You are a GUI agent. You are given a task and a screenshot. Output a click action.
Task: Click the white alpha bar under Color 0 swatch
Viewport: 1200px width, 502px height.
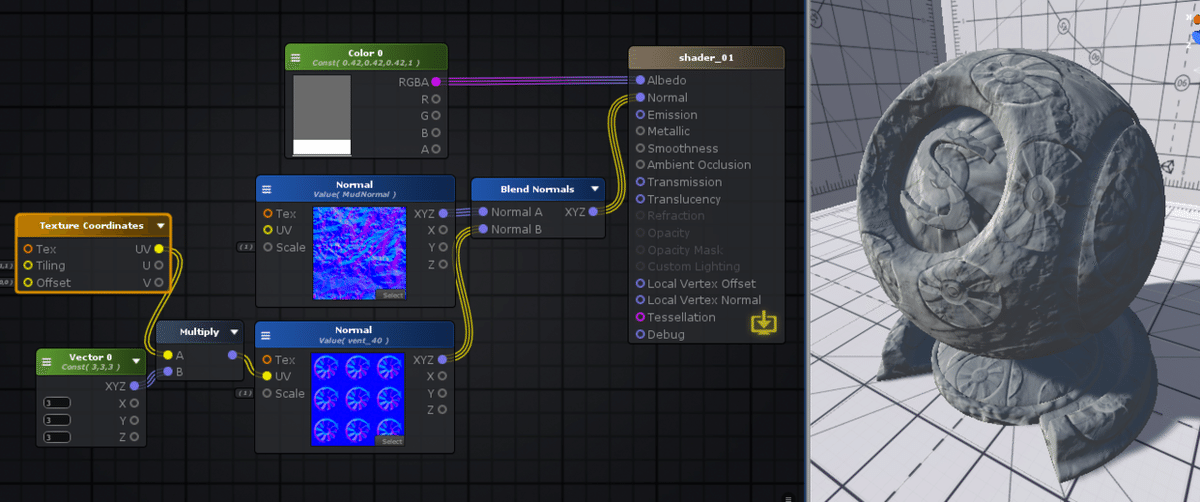coord(322,147)
